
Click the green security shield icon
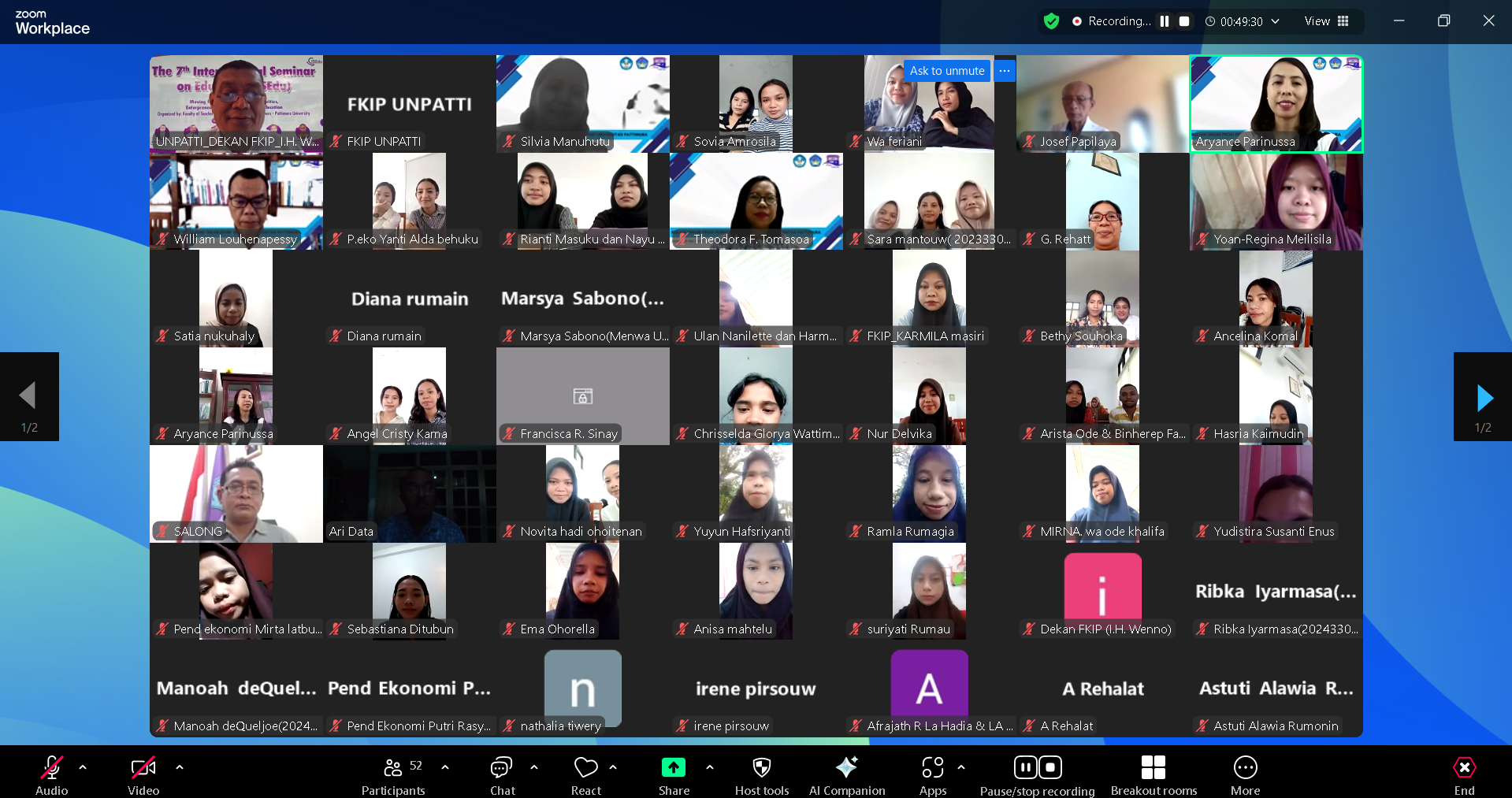[x=1051, y=21]
